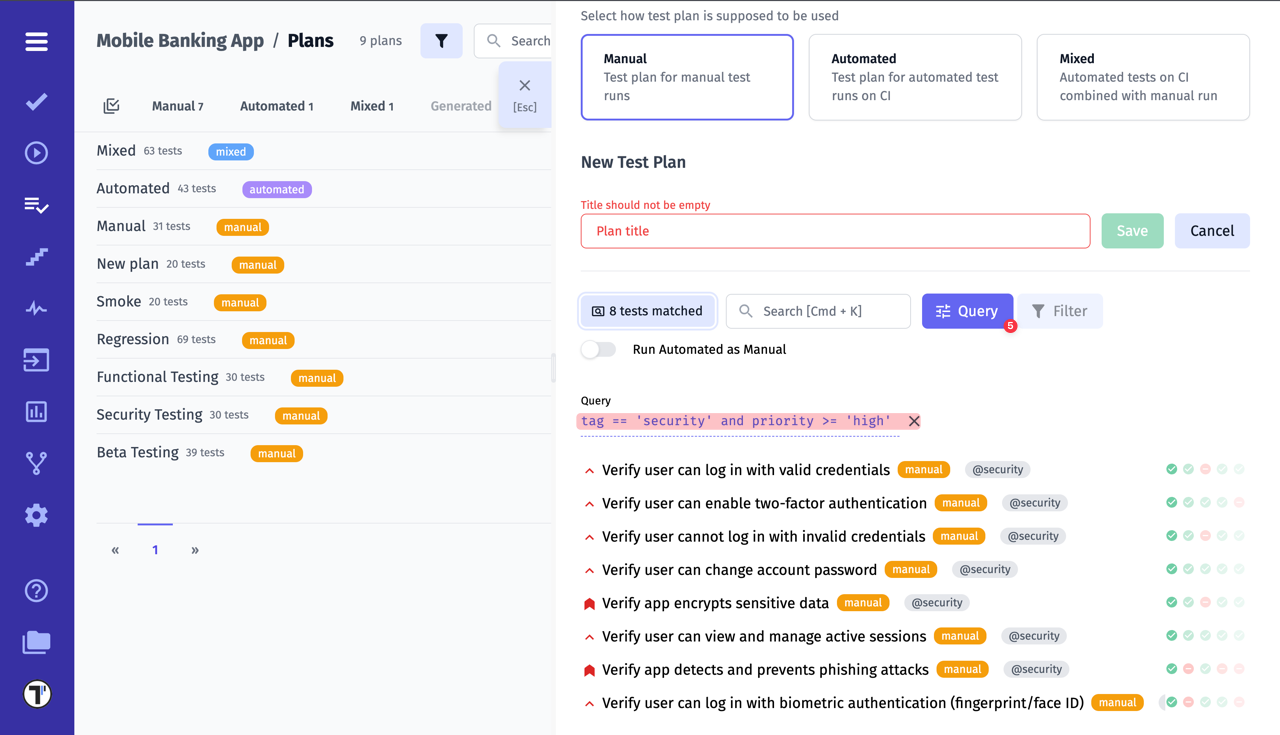Open the activity pulse icon in sidebar
Viewport: 1280px width, 735px height.
[36, 308]
